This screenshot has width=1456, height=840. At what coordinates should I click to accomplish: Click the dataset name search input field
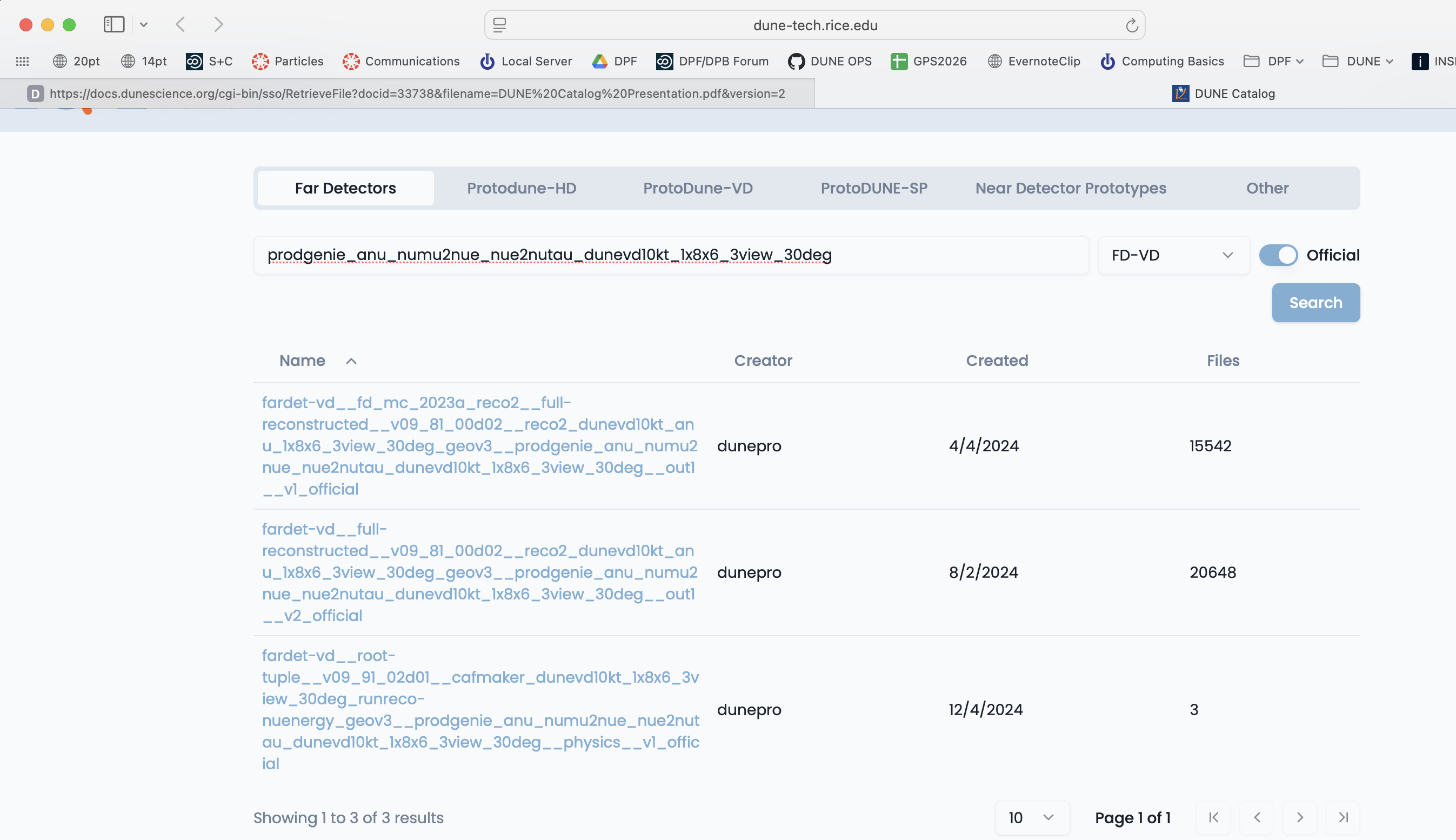670,255
